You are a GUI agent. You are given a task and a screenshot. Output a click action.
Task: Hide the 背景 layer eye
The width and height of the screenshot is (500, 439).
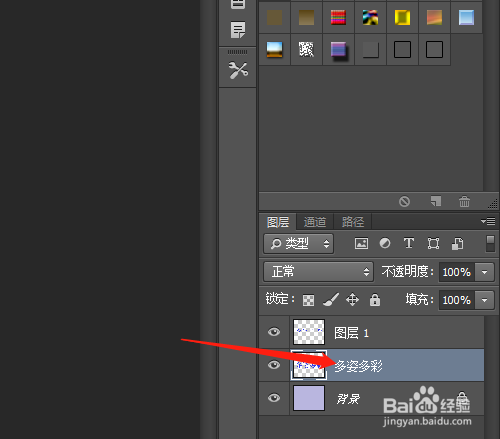coord(274,398)
